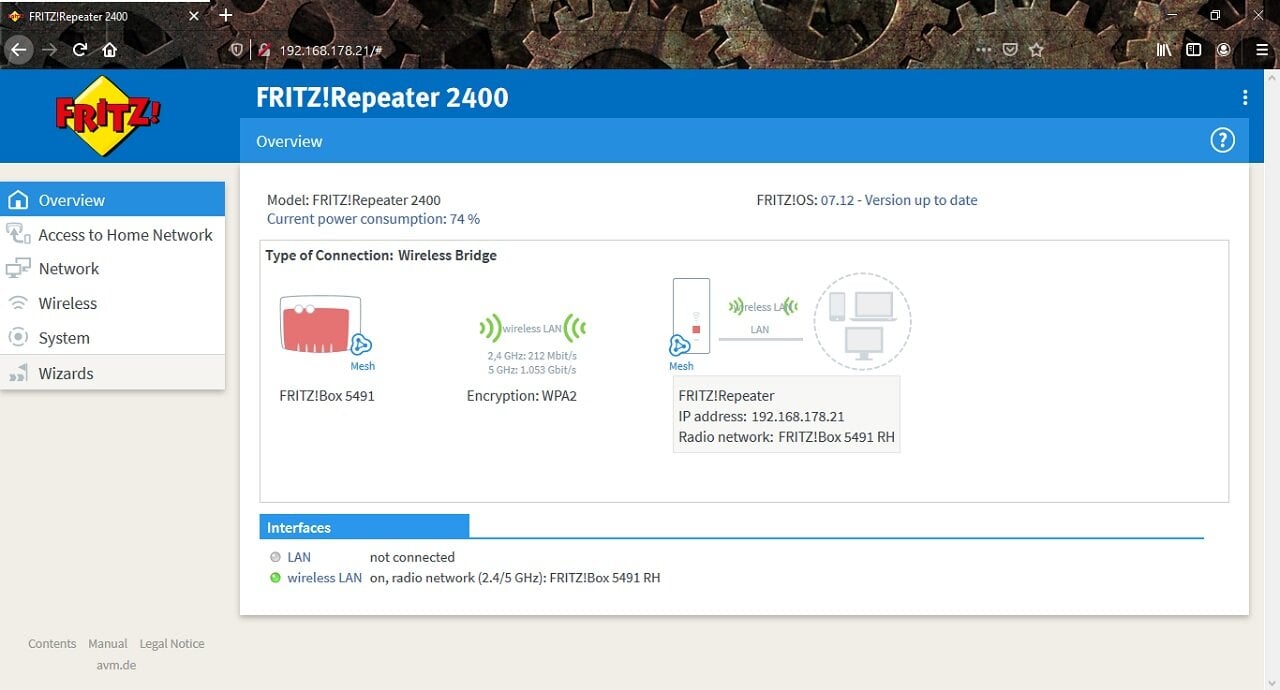1280x690 pixels.
Task: Toggle the browser sidebar icon
Action: coord(1193,49)
